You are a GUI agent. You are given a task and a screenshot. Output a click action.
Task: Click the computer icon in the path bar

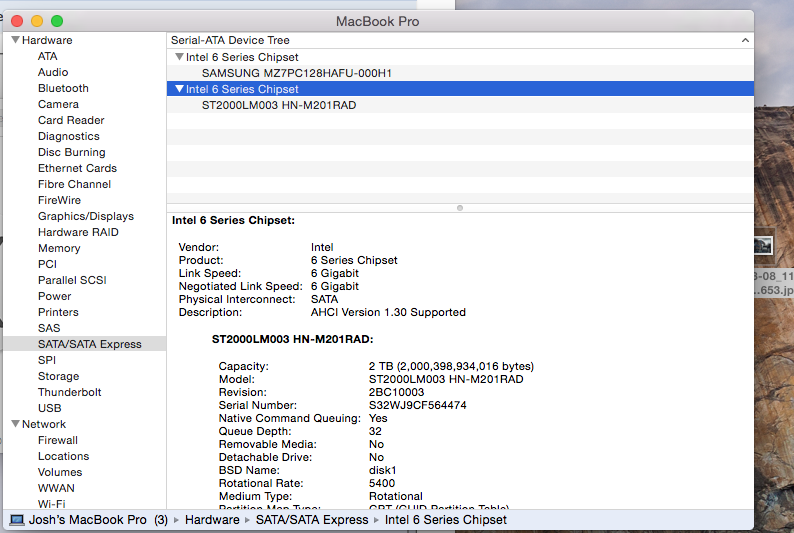17,520
